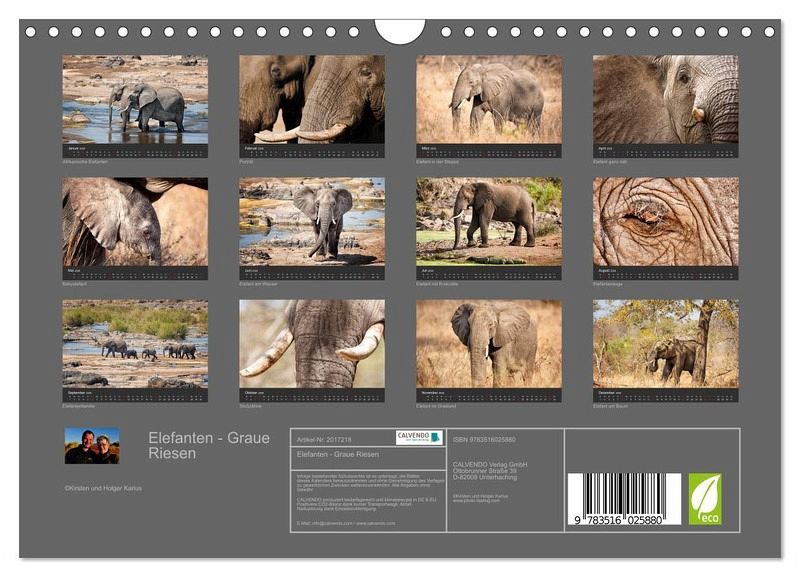Select the February close-up of tusks thumbnail

click(312, 99)
